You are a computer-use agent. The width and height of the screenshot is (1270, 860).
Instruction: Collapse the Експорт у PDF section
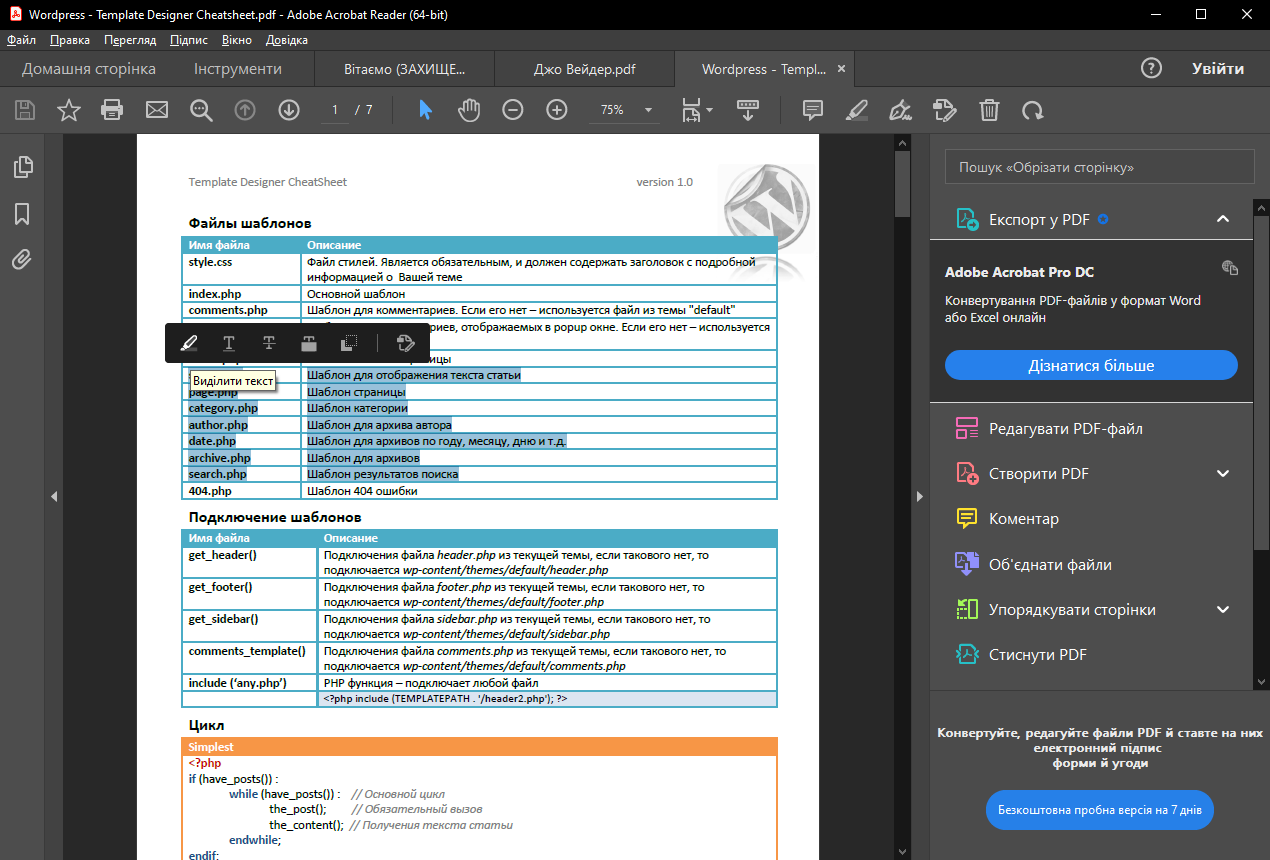tap(1222, 218)
